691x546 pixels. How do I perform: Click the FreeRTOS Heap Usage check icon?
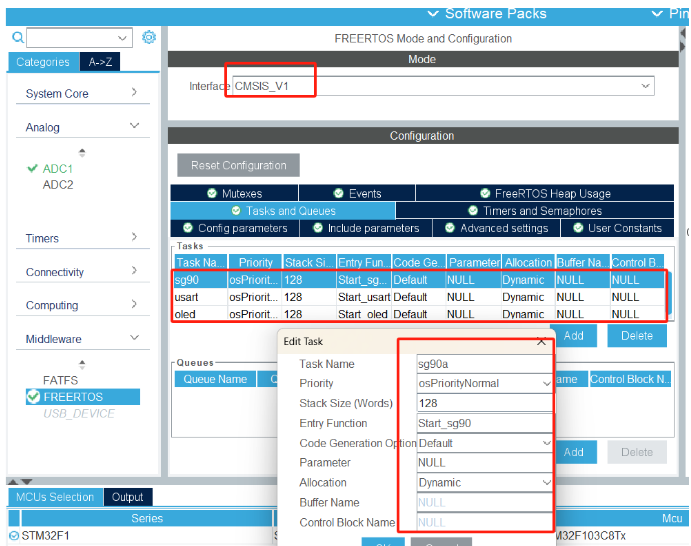point(485,193)
